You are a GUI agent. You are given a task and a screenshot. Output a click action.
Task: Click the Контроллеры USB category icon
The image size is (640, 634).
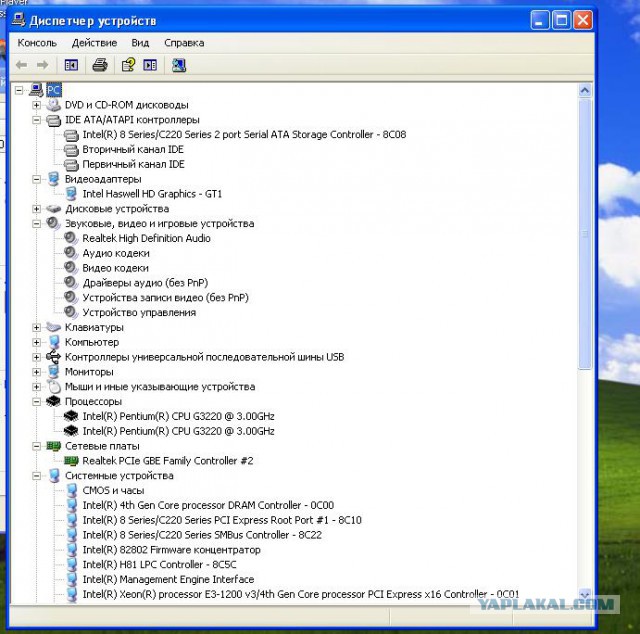53,357
